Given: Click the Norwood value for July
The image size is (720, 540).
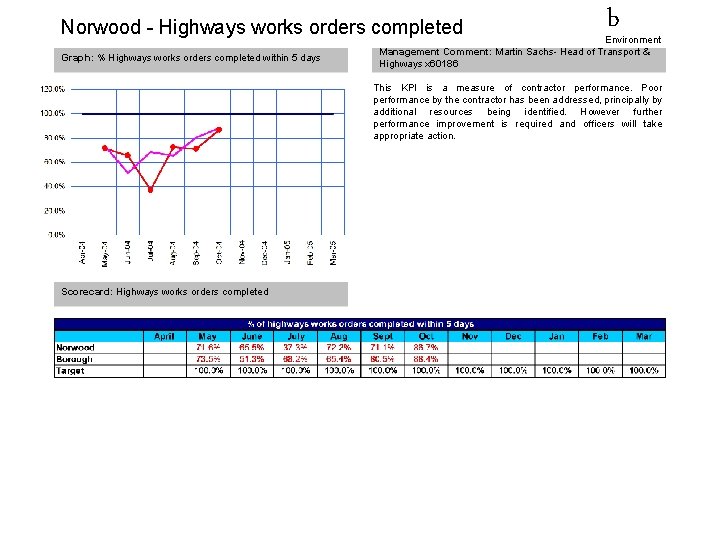Looking at the screenshot, I should click(x=295, y=348).
